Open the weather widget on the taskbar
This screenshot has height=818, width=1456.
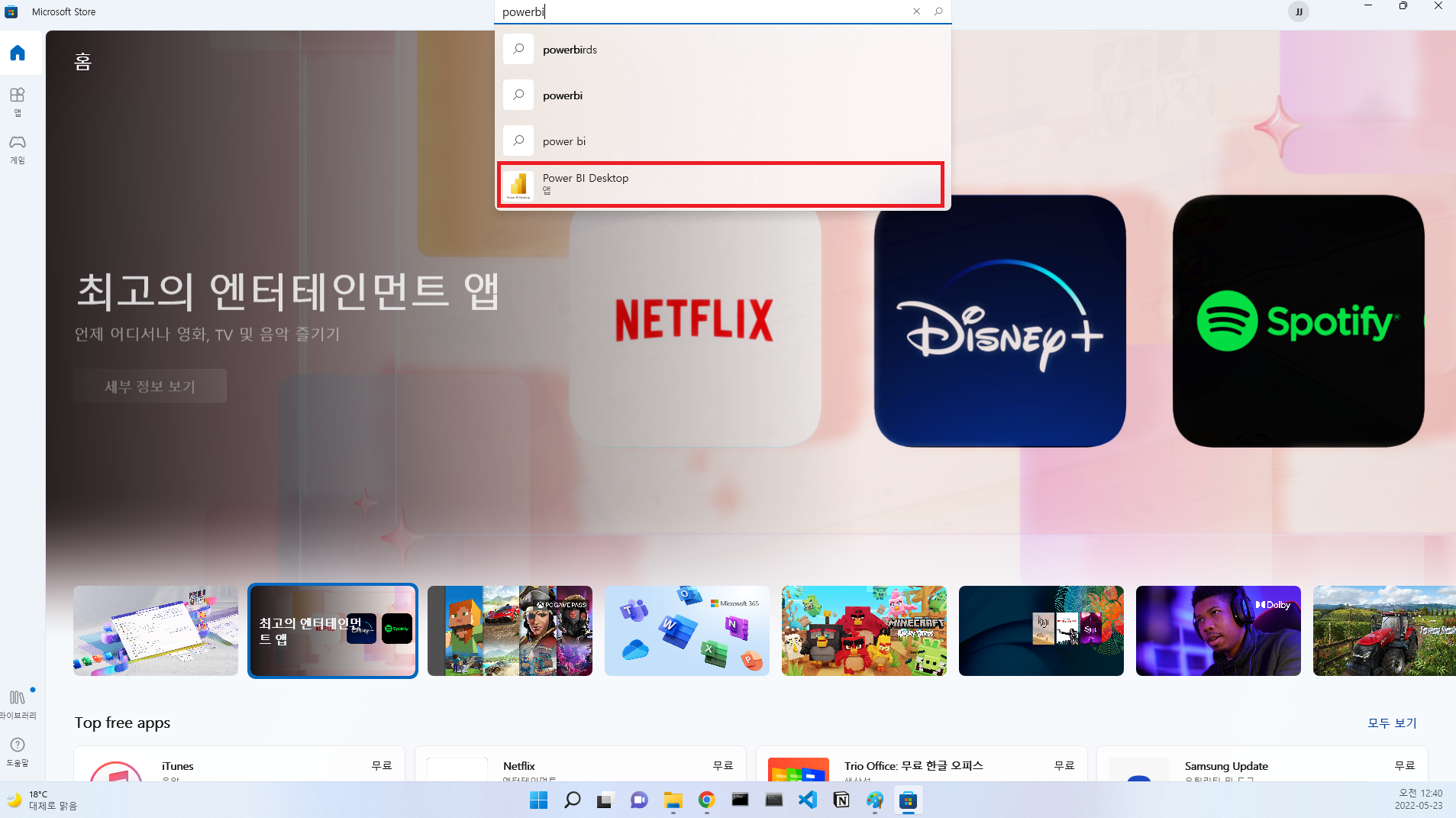tap(43, 800)
